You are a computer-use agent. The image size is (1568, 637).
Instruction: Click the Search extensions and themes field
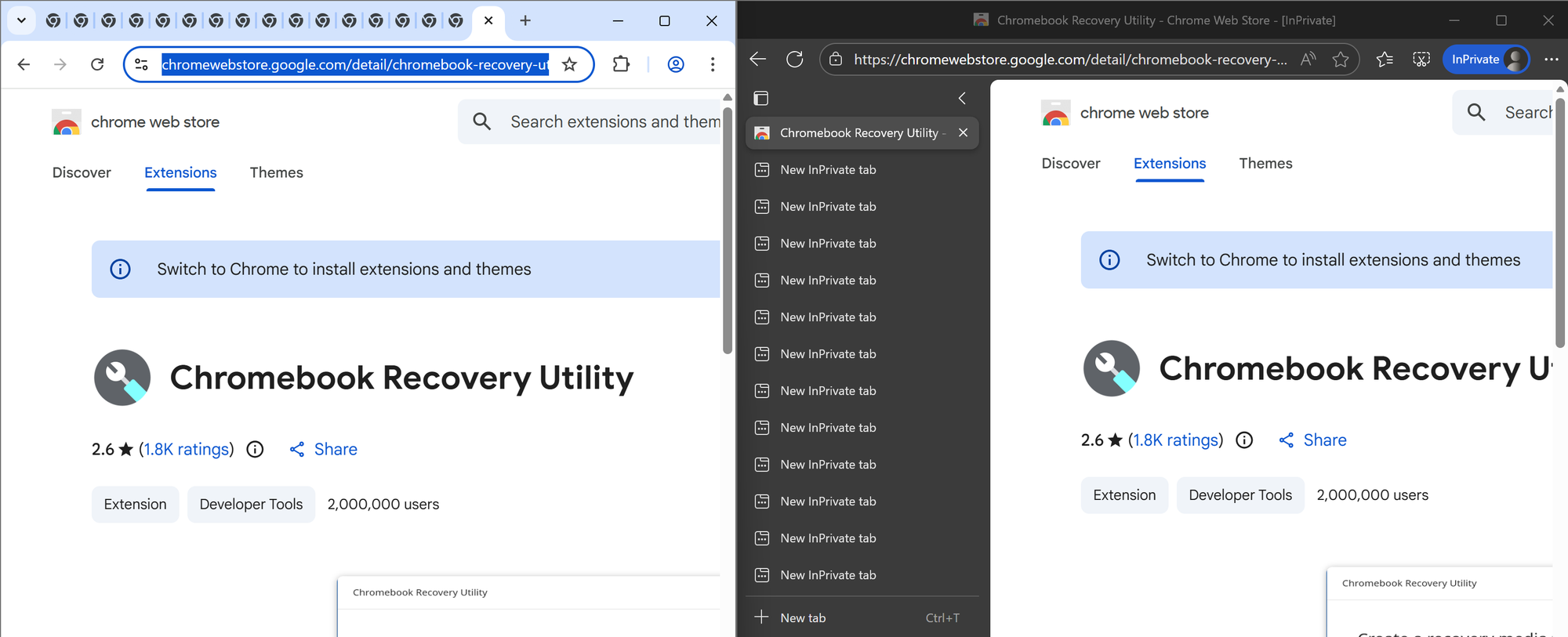click(x=612, y=121)
